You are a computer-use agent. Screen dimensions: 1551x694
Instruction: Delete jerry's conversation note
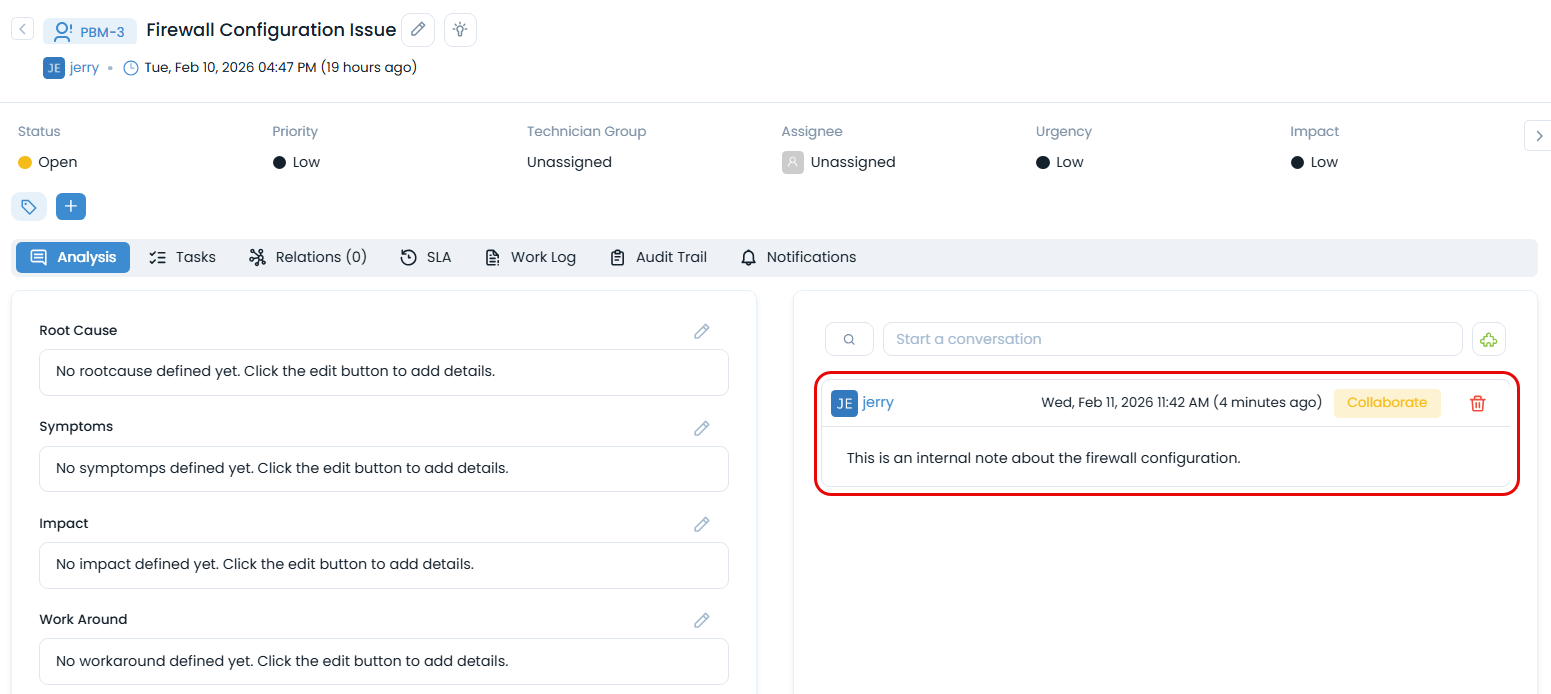pos(1477,403)
